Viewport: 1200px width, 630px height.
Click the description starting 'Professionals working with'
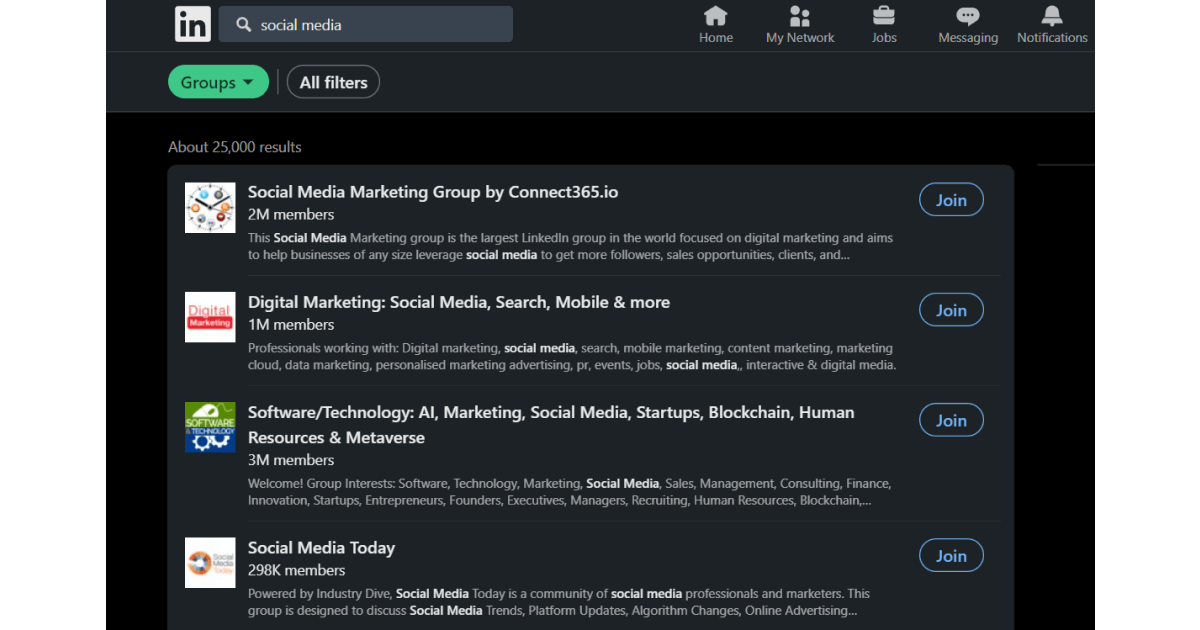[572, 356]
